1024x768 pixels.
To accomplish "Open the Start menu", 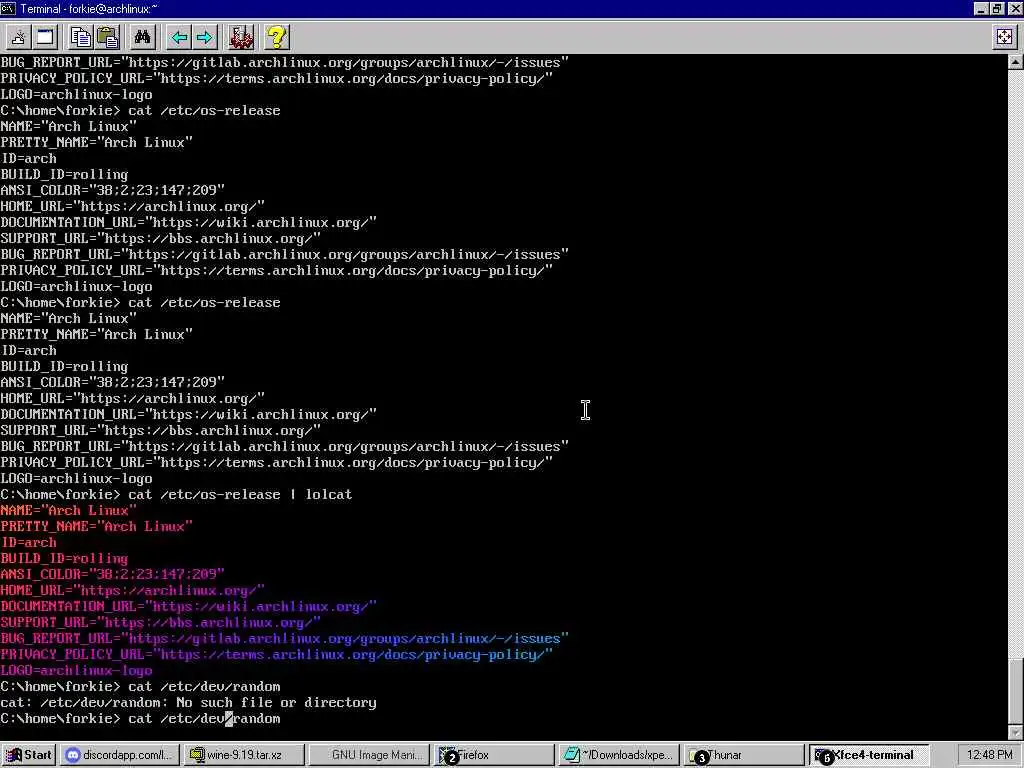I will click(29, 755).
